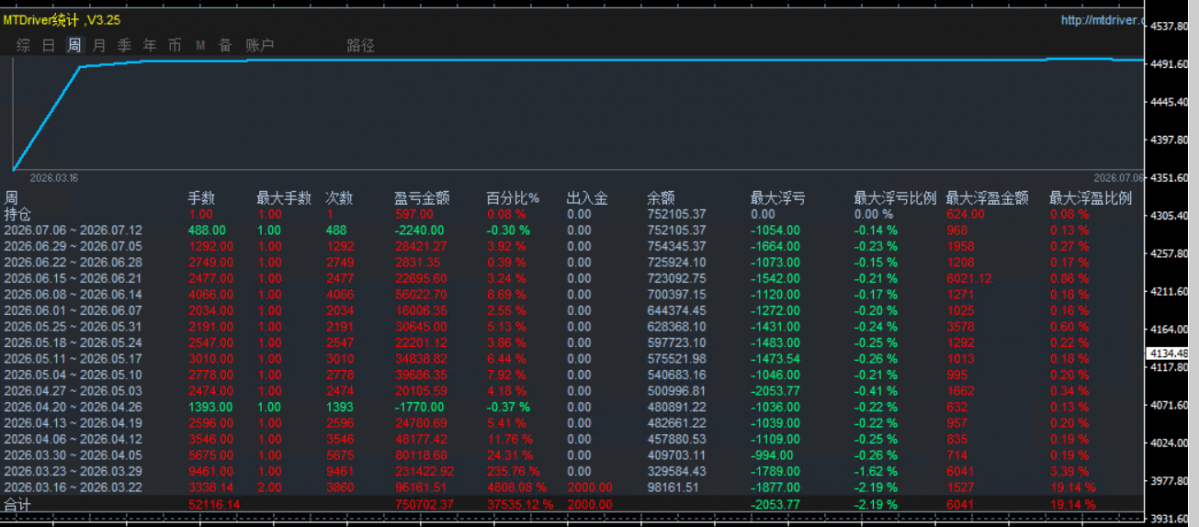1199x527 pixels.
Task: Click the M tab button
Action: (x=200, y=46)
